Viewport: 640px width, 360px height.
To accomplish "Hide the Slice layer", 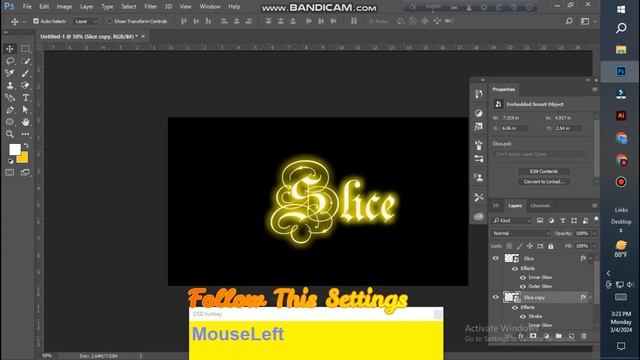I will [x=496, y=258].
